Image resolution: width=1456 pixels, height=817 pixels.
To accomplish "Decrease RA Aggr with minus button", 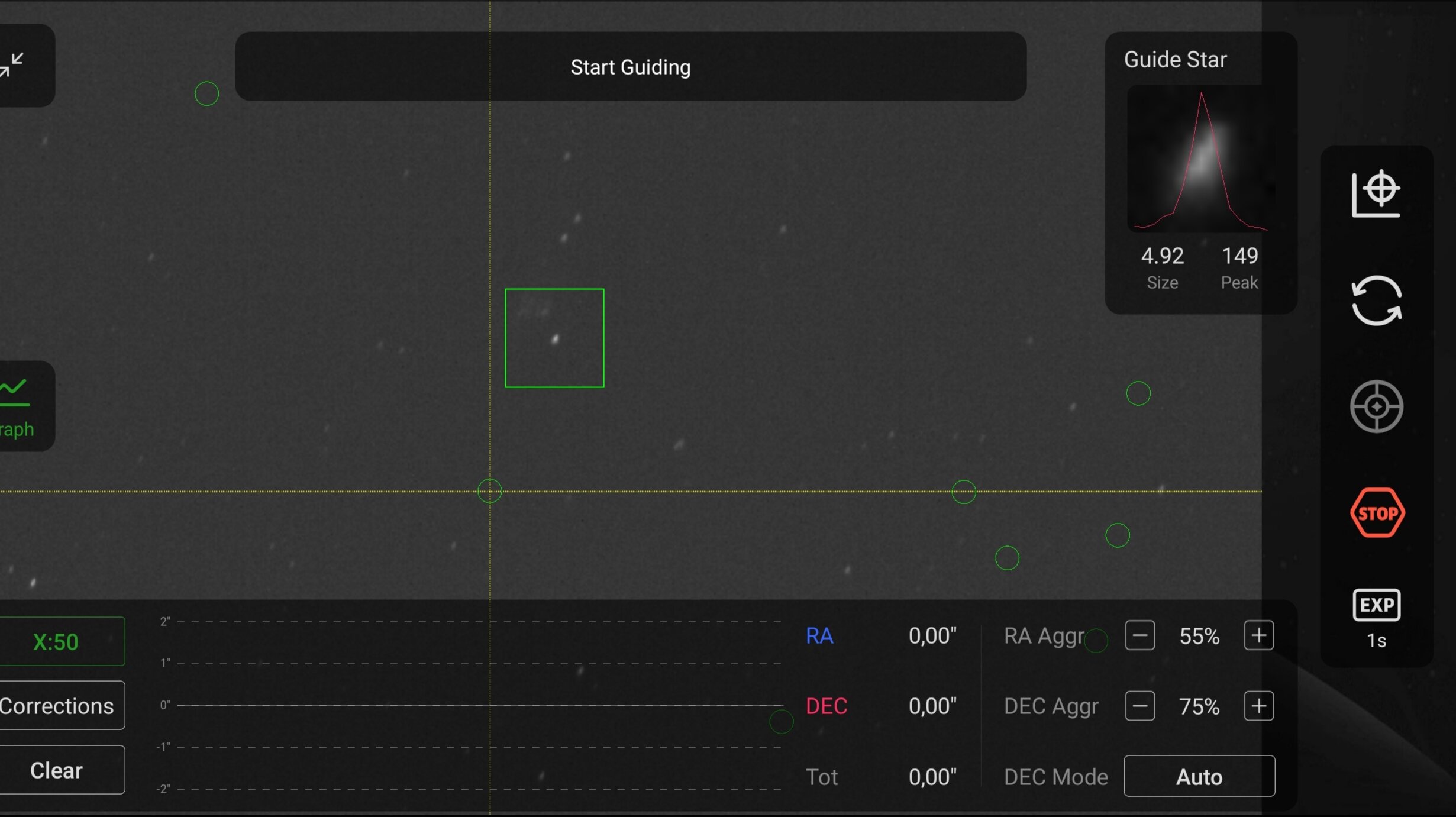I will tap(1139, 636).
